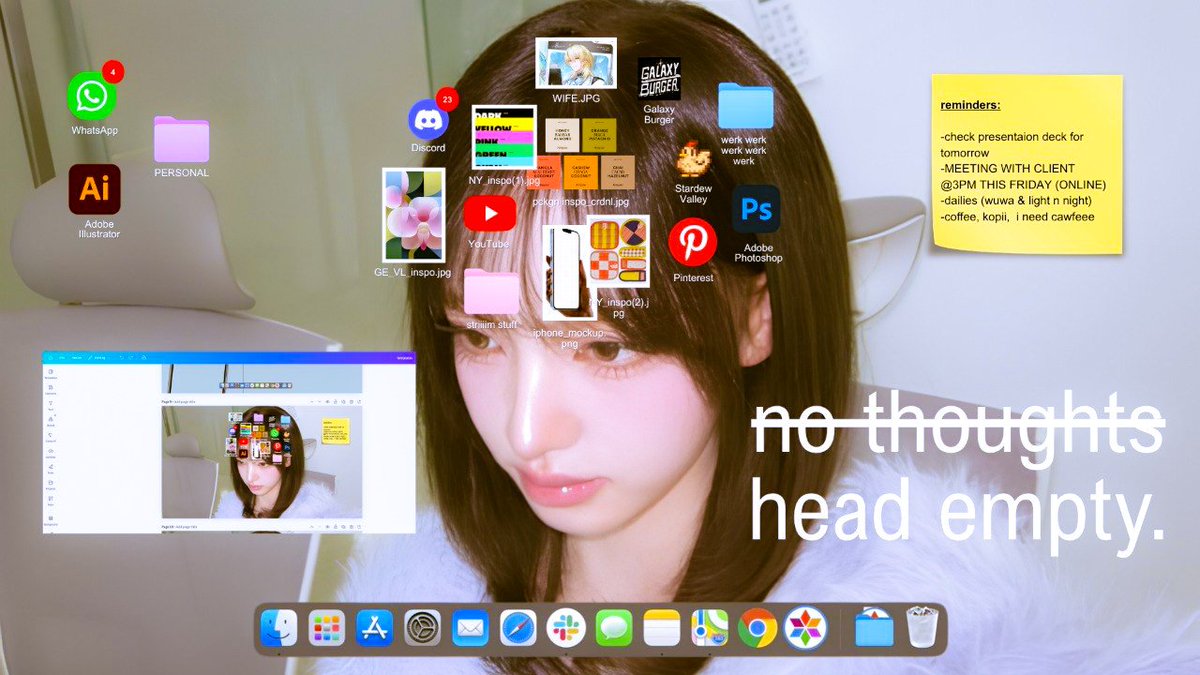Click the 'check presentaion deck' reminder line
The width and height of the screenshot is (1200, 675).
tap(1012, 144)
